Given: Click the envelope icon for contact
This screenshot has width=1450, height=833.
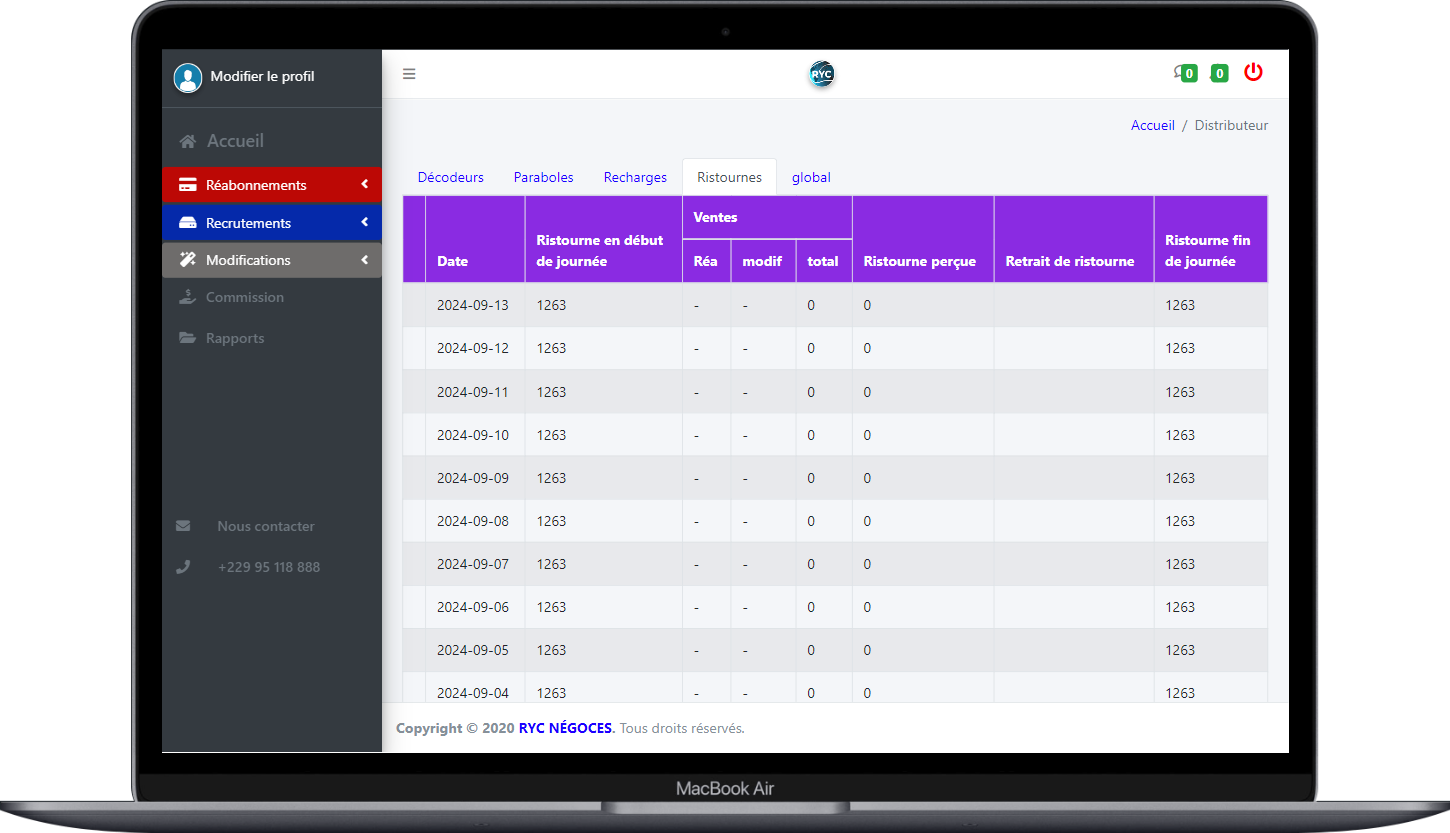Looking at the screenshot, I should click(x=183, y=526).
